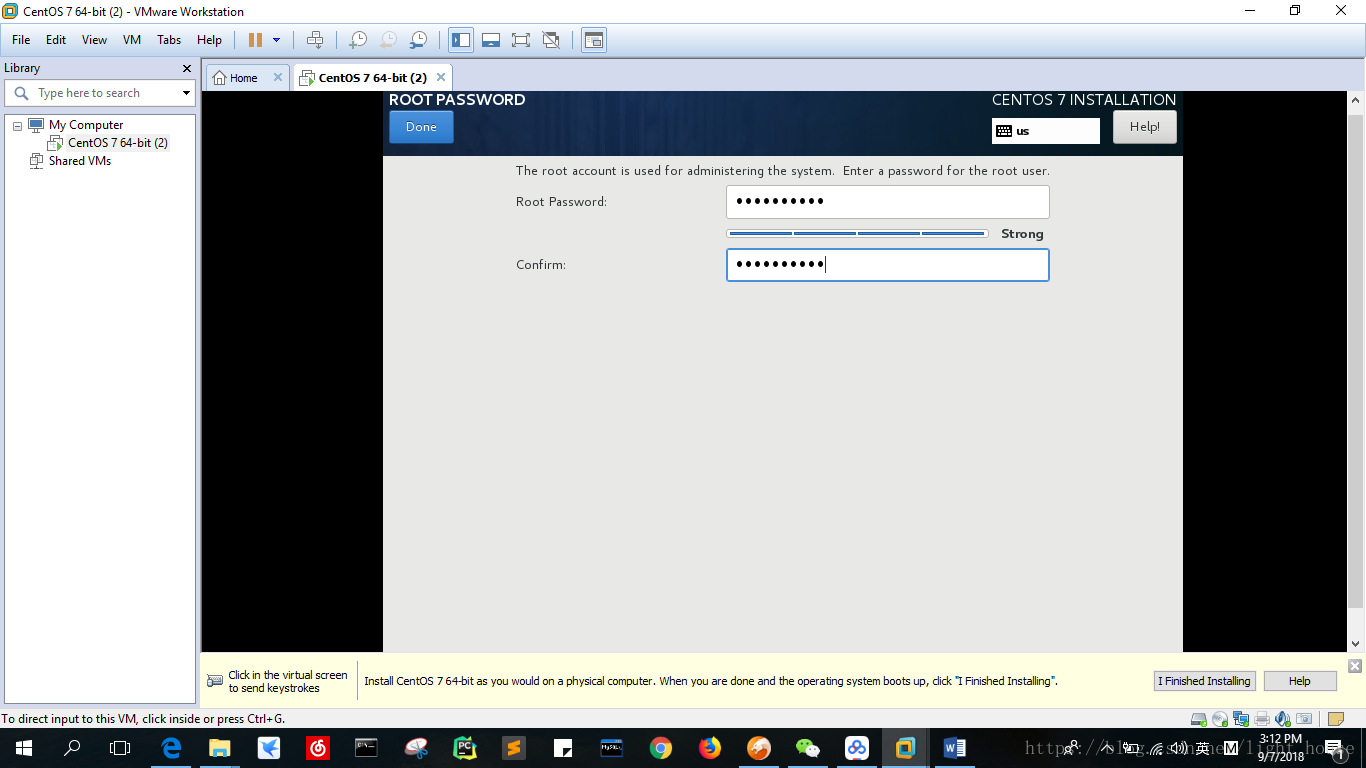Click the password strength bar
Viewport: 1366px width, 768px height.
[x=857, y=233]
